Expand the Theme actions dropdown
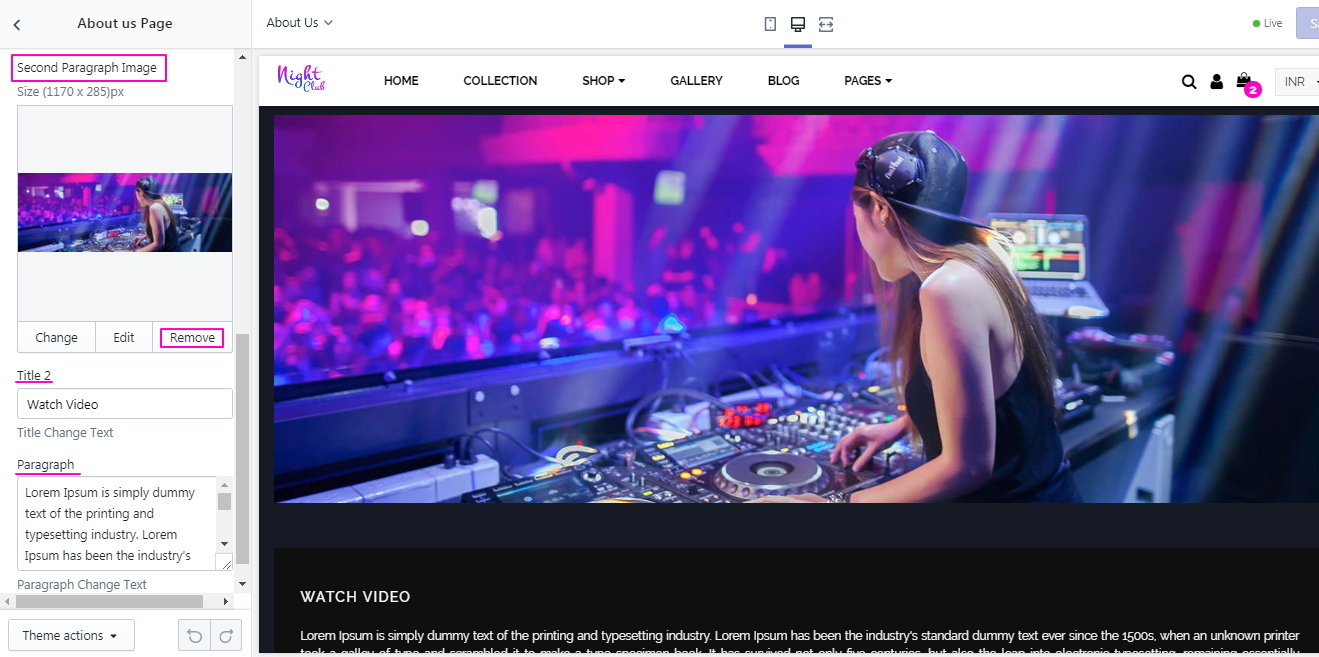Viewport: 1319px width, 657px height. coord(71,636)
